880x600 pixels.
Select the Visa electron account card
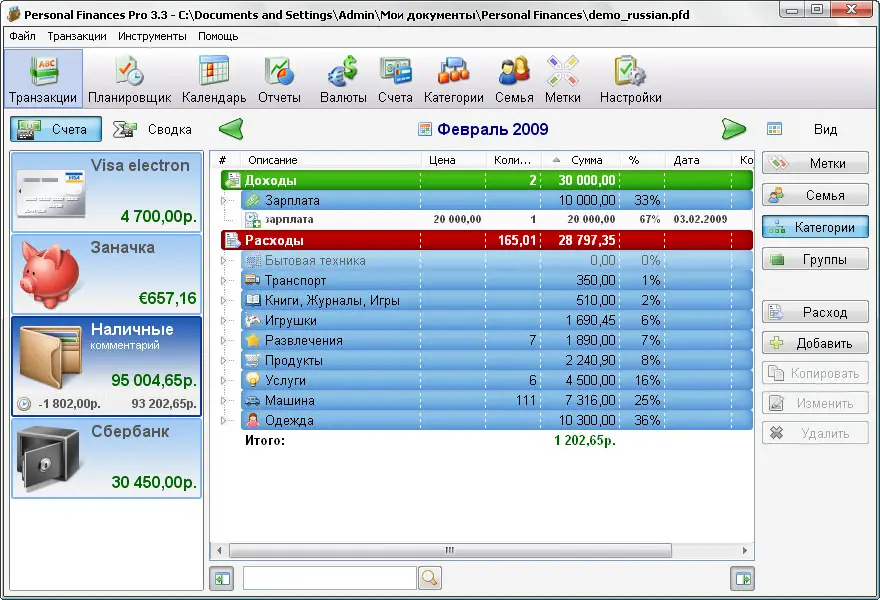pyautogui.click(x=107, y=191)
